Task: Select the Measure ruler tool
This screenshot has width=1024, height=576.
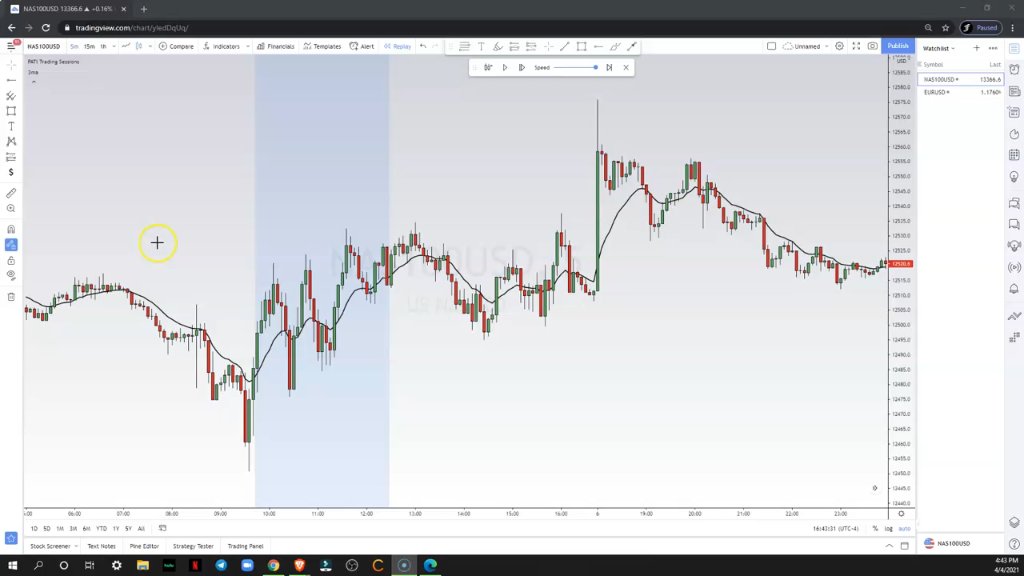Action: 11,193
